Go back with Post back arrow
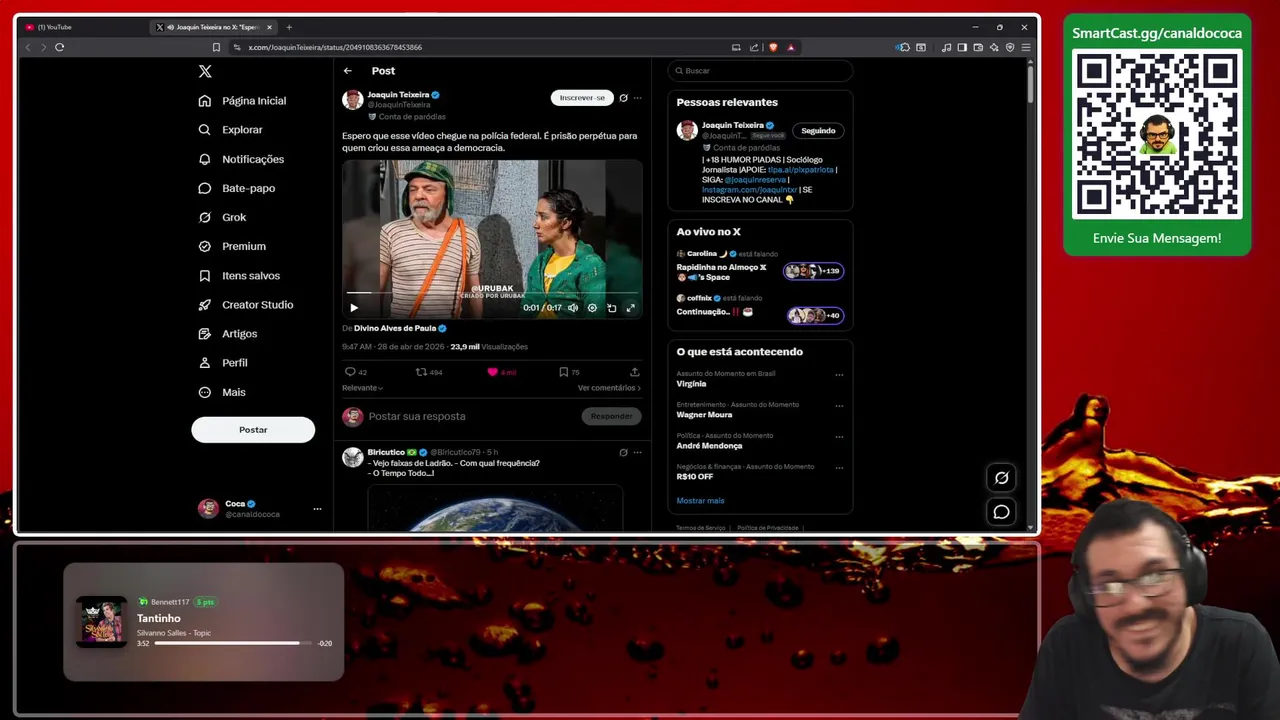 point(347,71)
